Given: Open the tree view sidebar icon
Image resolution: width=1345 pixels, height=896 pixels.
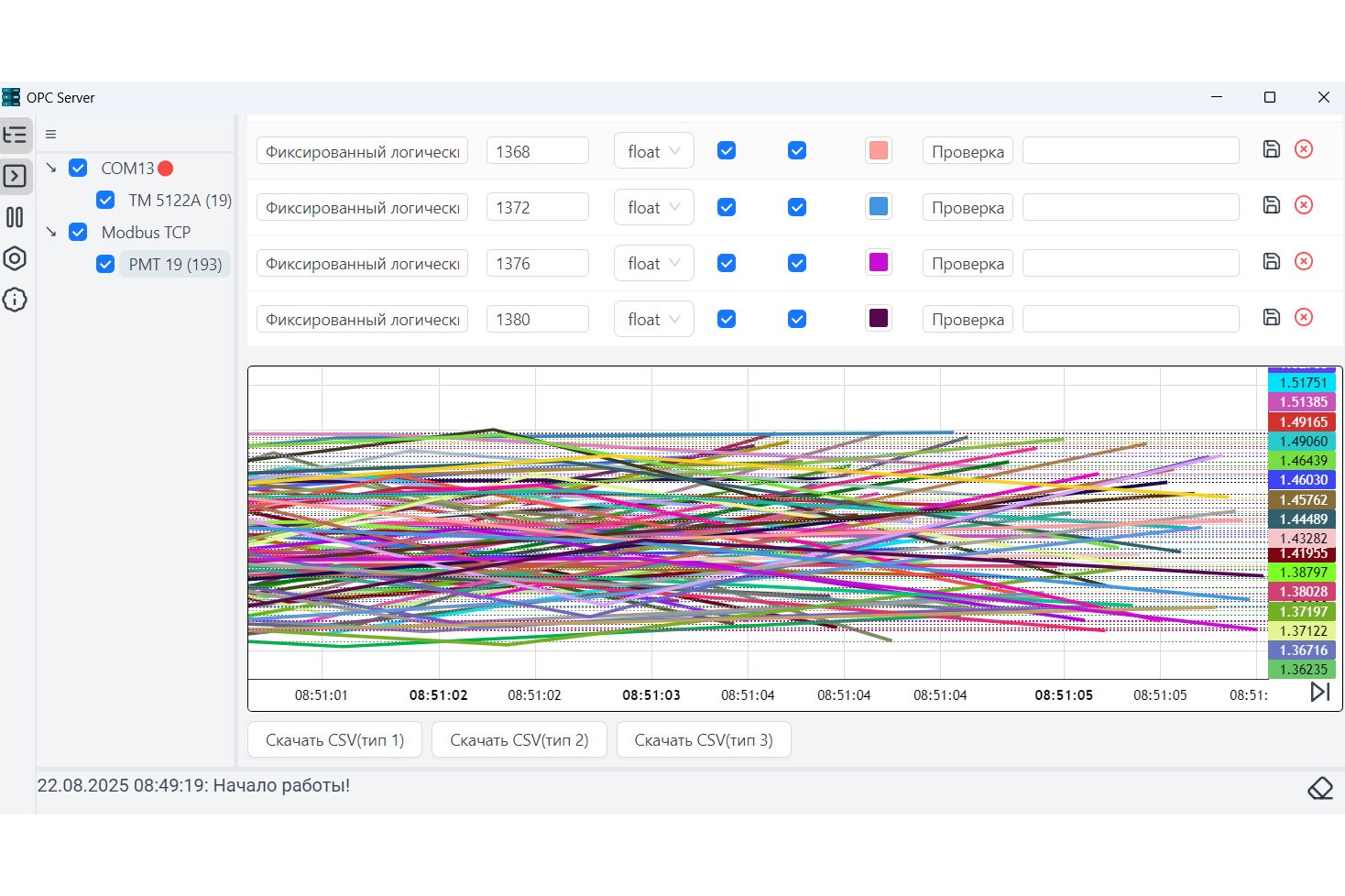Looking at the screenshot, I should 16,136.
